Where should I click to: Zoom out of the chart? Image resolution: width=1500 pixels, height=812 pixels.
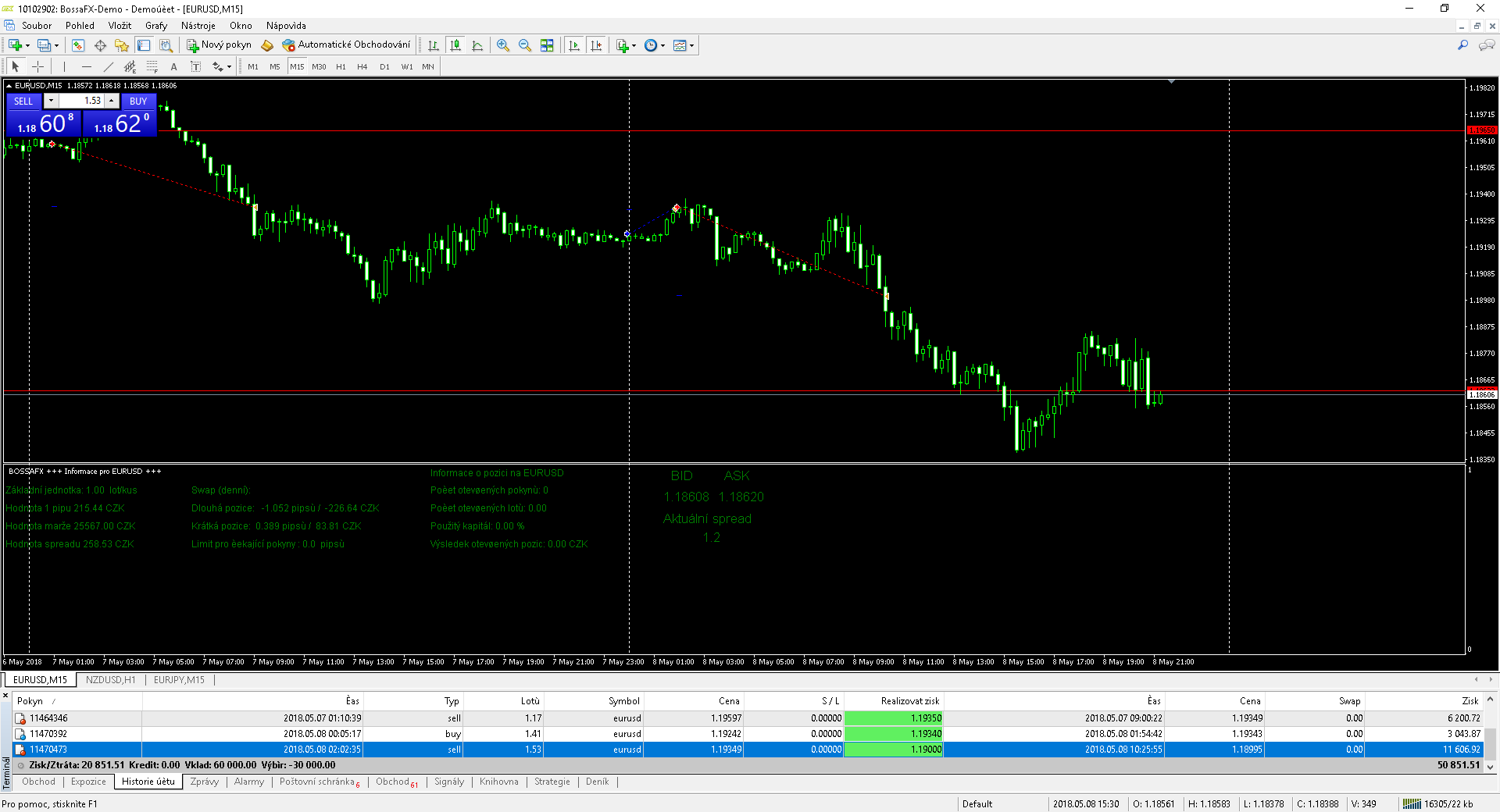[x=525, y=45]
